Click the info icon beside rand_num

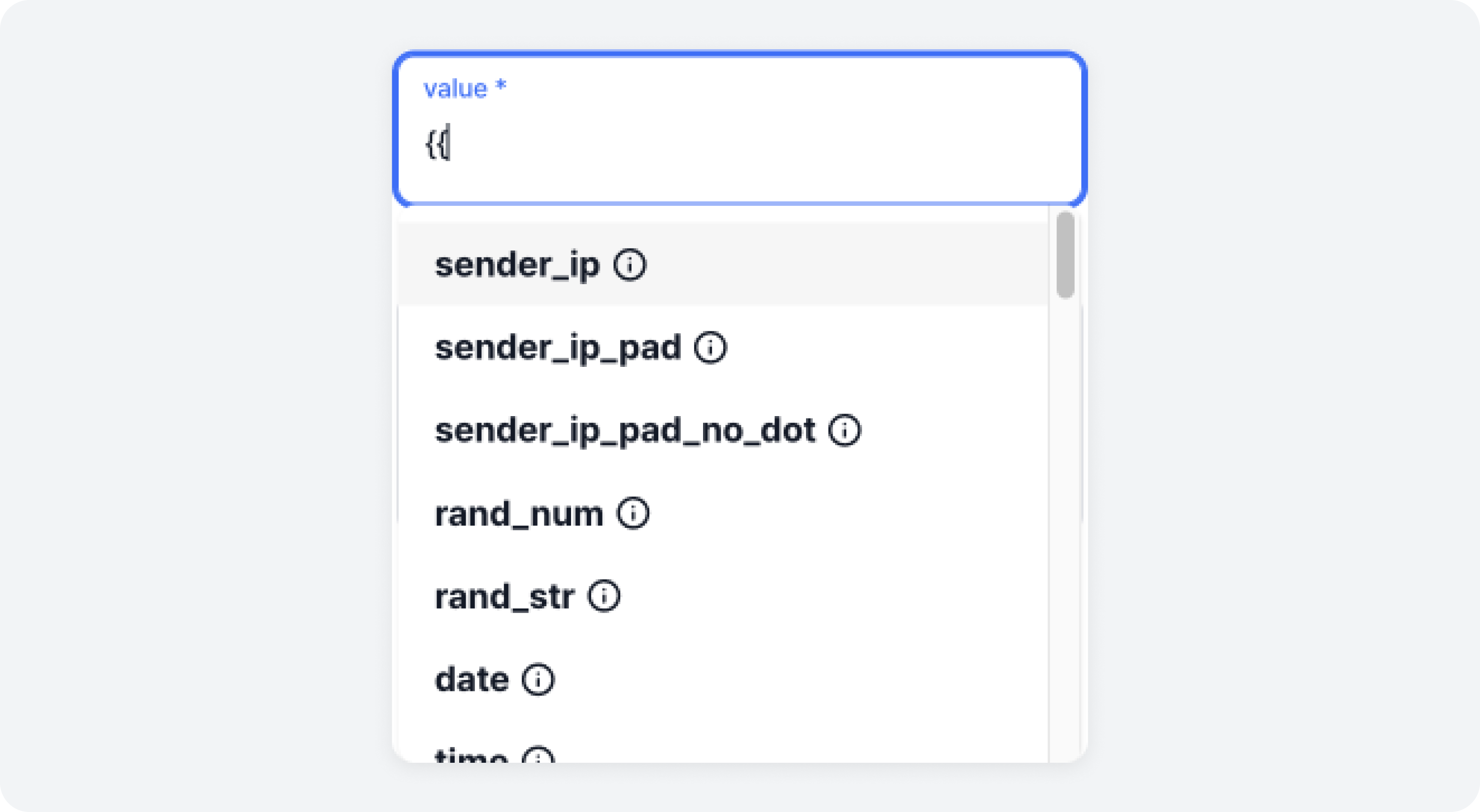click(x=634, y=513)
